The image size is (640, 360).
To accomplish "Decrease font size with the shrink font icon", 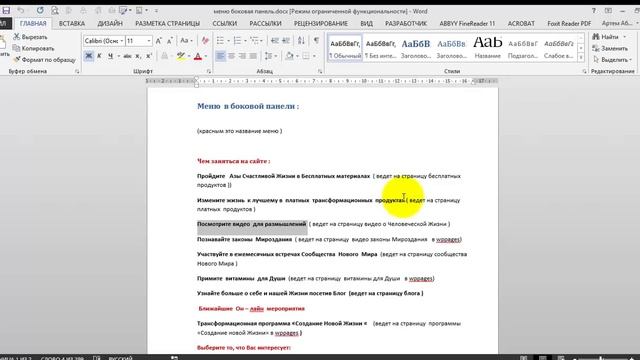I will tap(170, 41).
